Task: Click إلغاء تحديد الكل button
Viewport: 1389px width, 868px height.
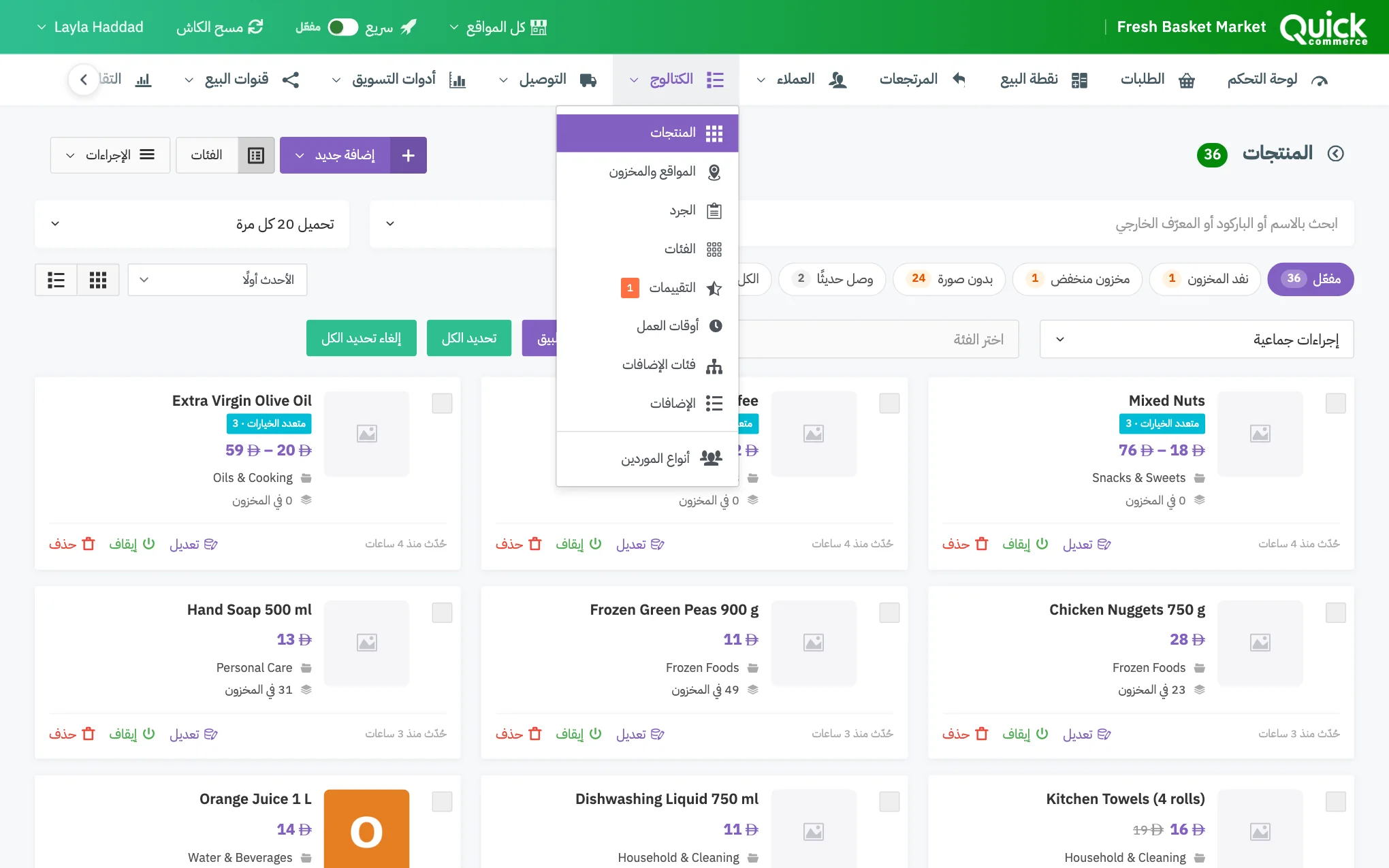Action: coord(362,338)
